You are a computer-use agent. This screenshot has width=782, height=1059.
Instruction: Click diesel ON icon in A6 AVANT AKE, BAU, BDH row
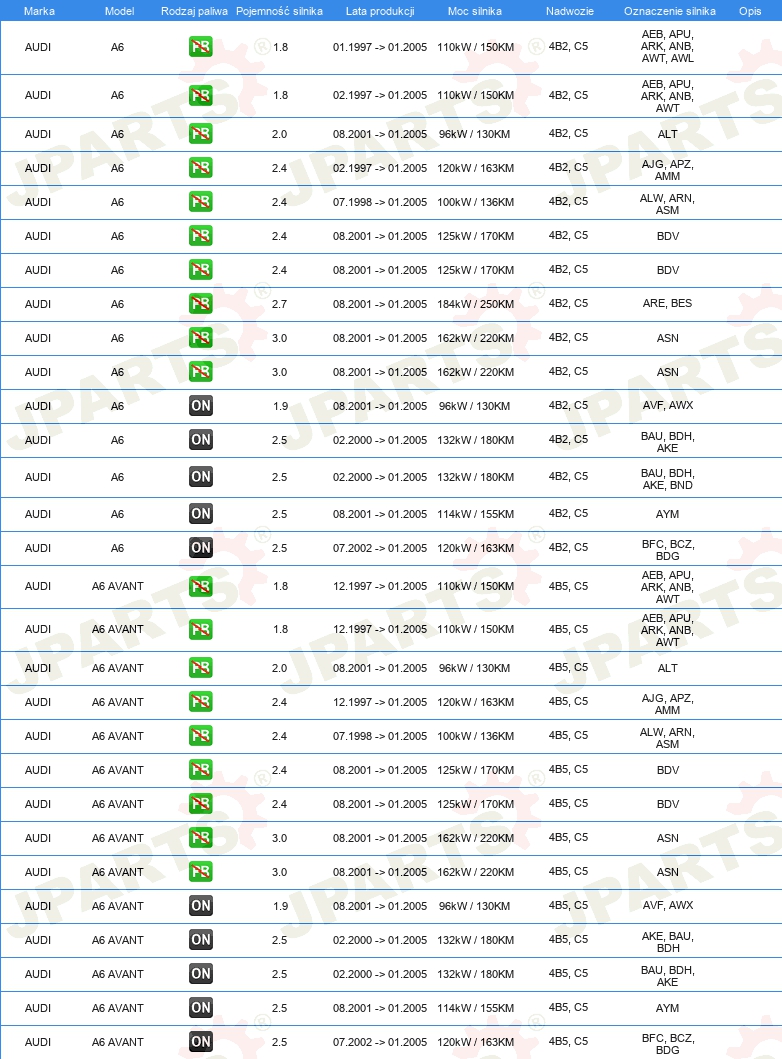coord(201,939)
